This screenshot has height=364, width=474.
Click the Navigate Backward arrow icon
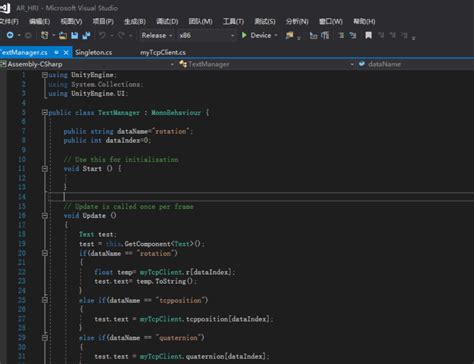tap(10, 35)
